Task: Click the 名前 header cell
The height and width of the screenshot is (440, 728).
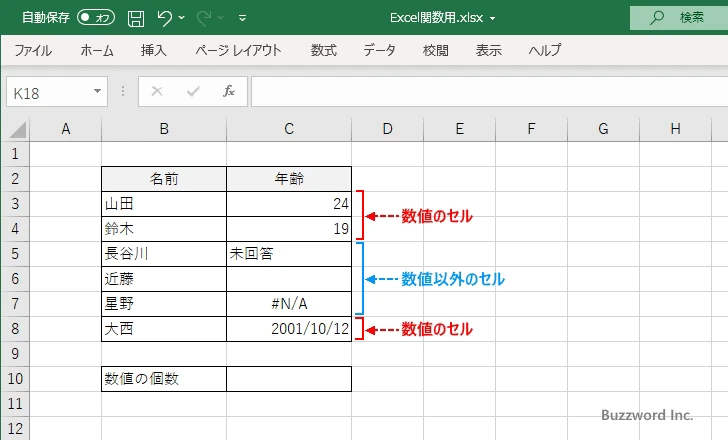Action: tap(164, 179)
